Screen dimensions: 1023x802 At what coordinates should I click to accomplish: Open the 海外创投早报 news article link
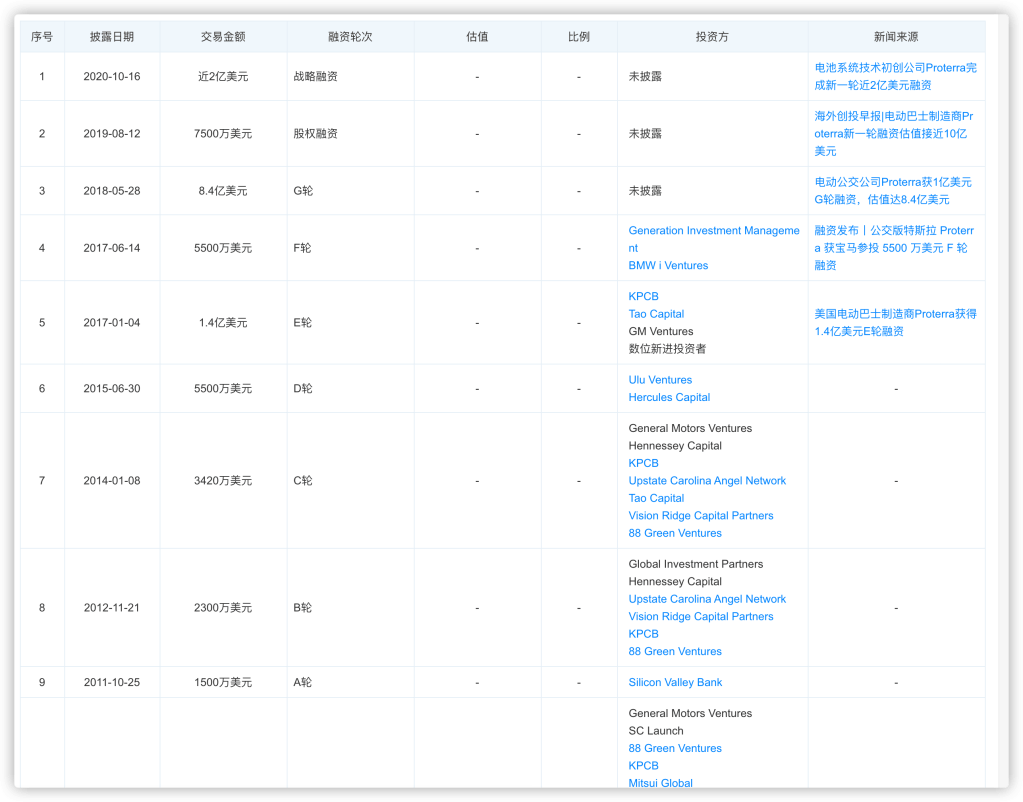point(892,134)
